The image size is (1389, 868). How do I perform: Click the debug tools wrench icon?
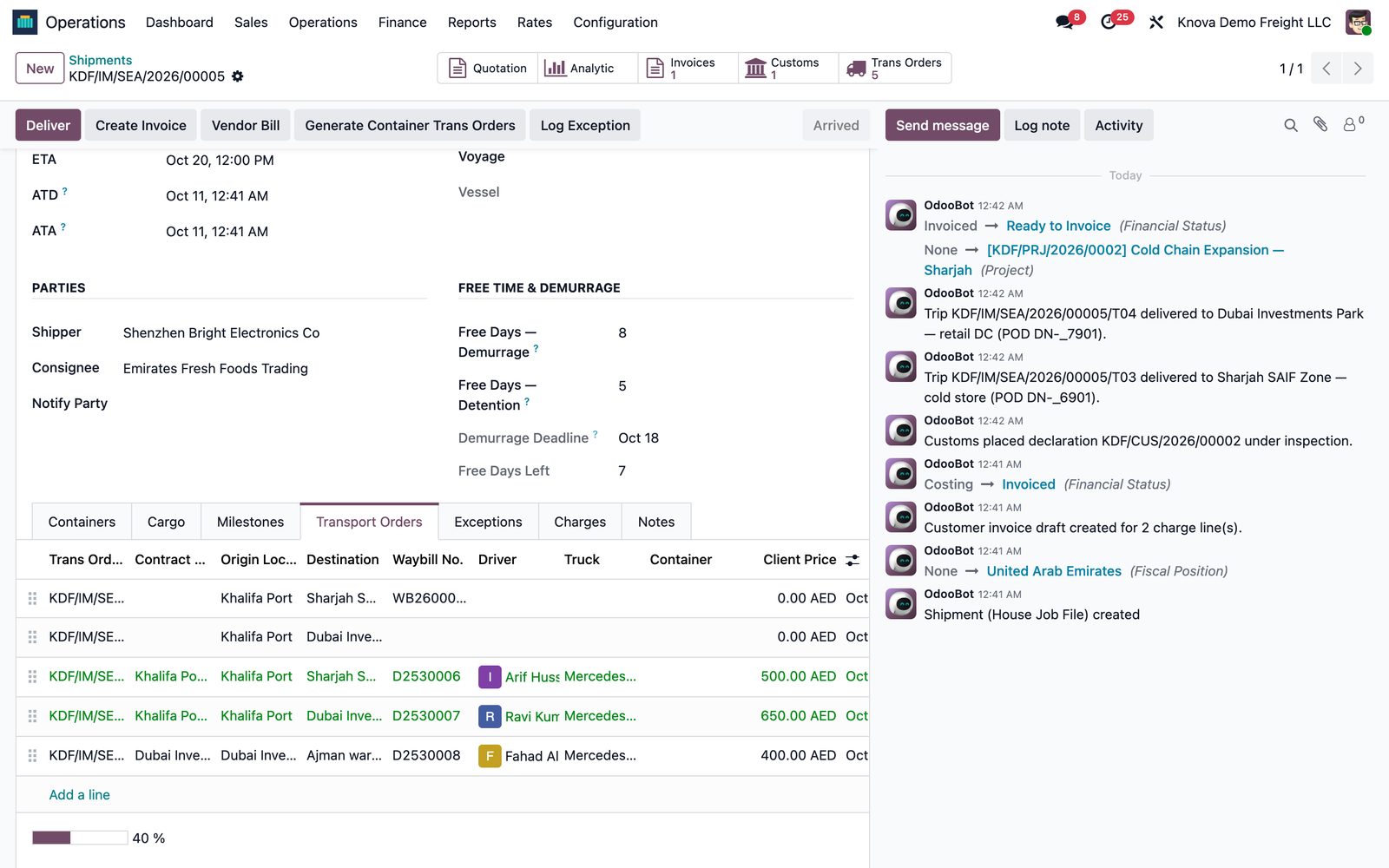point(1156,23)
